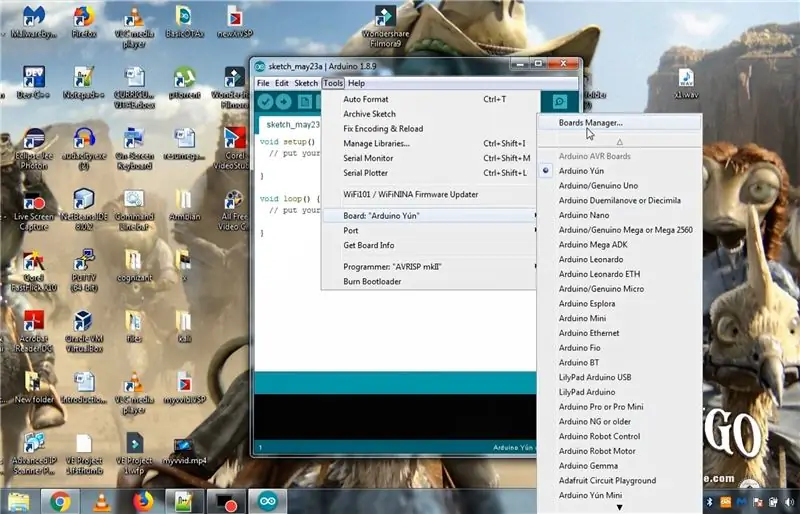Select Arduino/Genuino Uno board
800x514 pixels.
pyautogui.click(x=619, y=186)
